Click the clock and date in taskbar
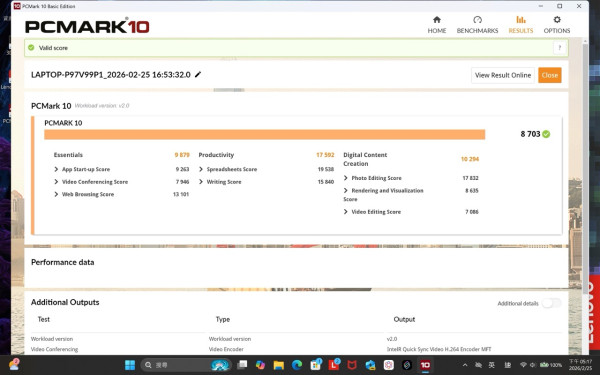This screenshot has height=375, width=600. coord(580,365)
